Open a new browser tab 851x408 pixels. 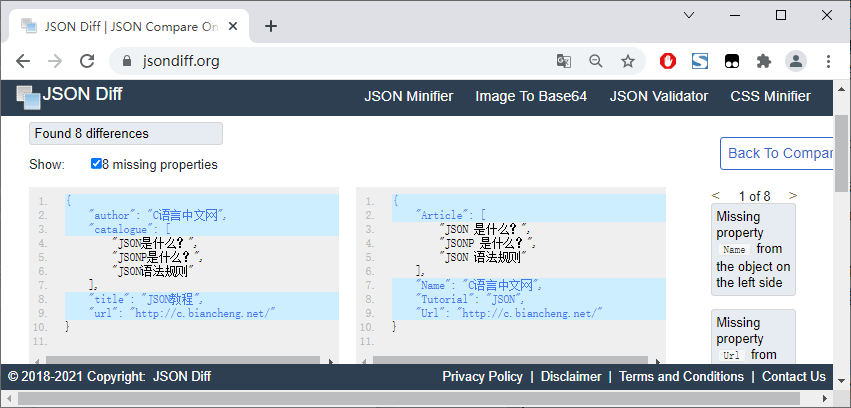tap(271, 26)
